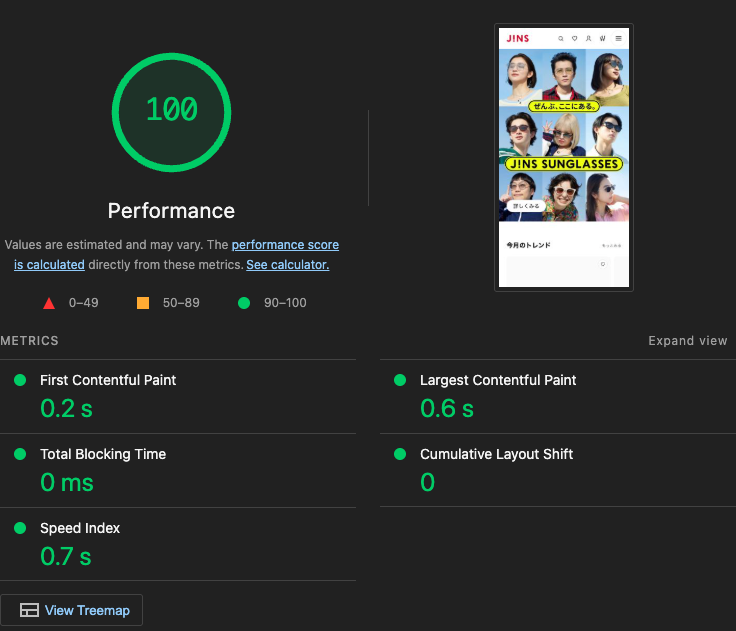Screen dimensions: 736x631
Task: Click the red triangle 0–49 legend icon
Action: pos(49,303)
